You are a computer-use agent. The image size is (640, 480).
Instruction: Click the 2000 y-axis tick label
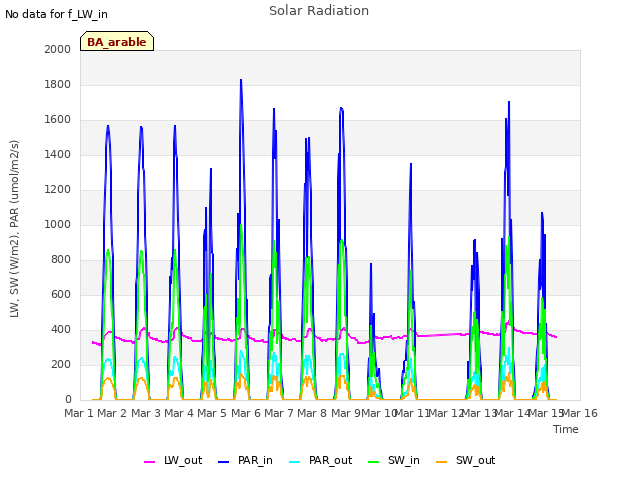click(58, 49)
